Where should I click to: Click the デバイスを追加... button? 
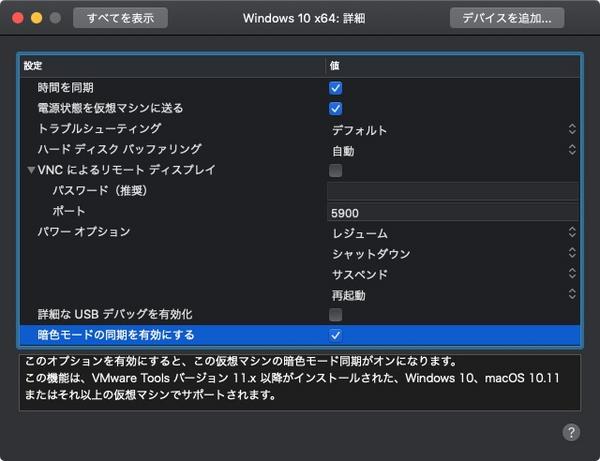[x=507, y=18]
